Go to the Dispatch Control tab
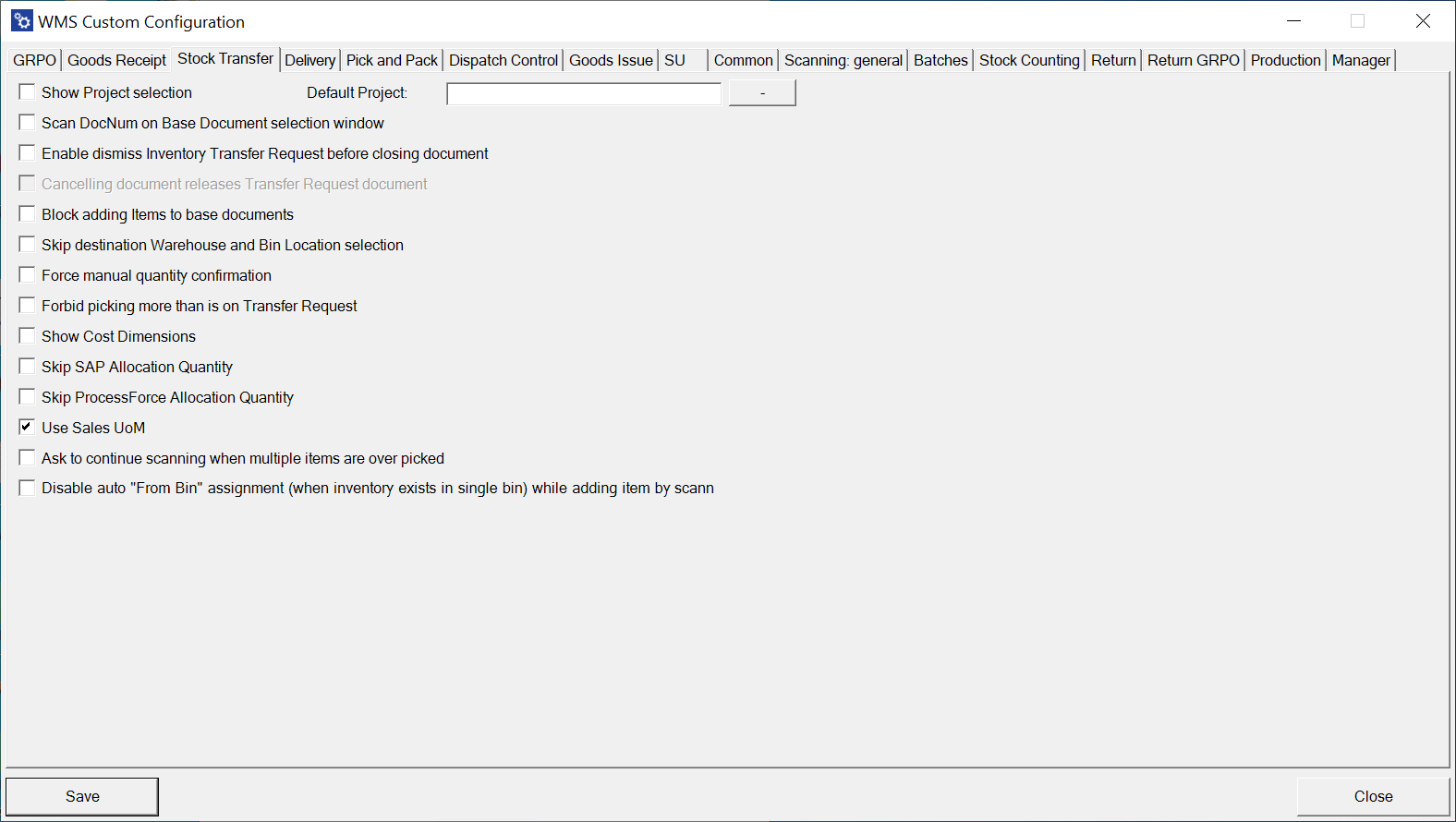Image resolution: width=1456 pixels, height=822 pixels. pyautogui.click(x=504, y=60)
